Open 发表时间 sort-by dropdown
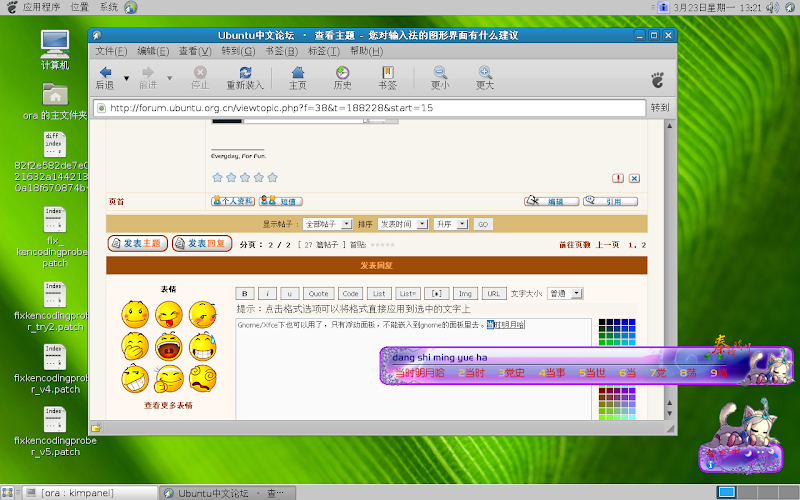 (x=403, y=224)
